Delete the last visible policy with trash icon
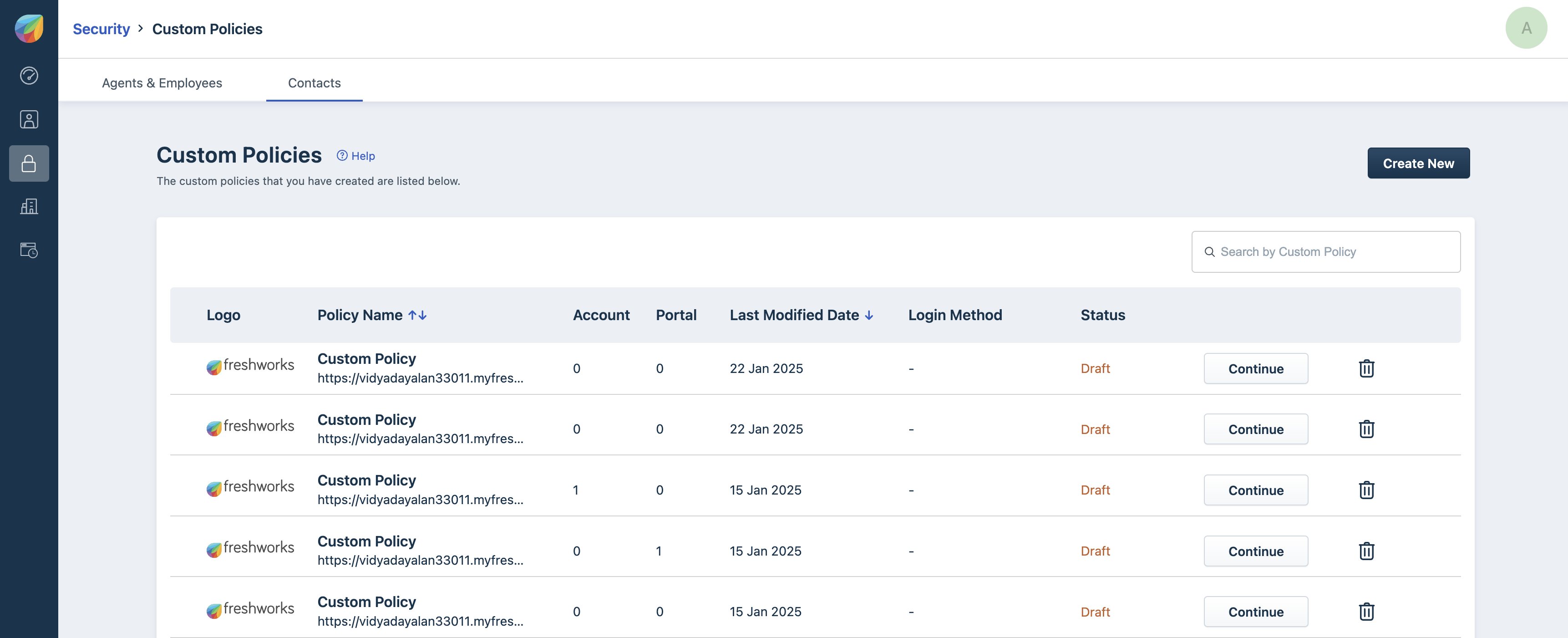 pos(1366,611)
